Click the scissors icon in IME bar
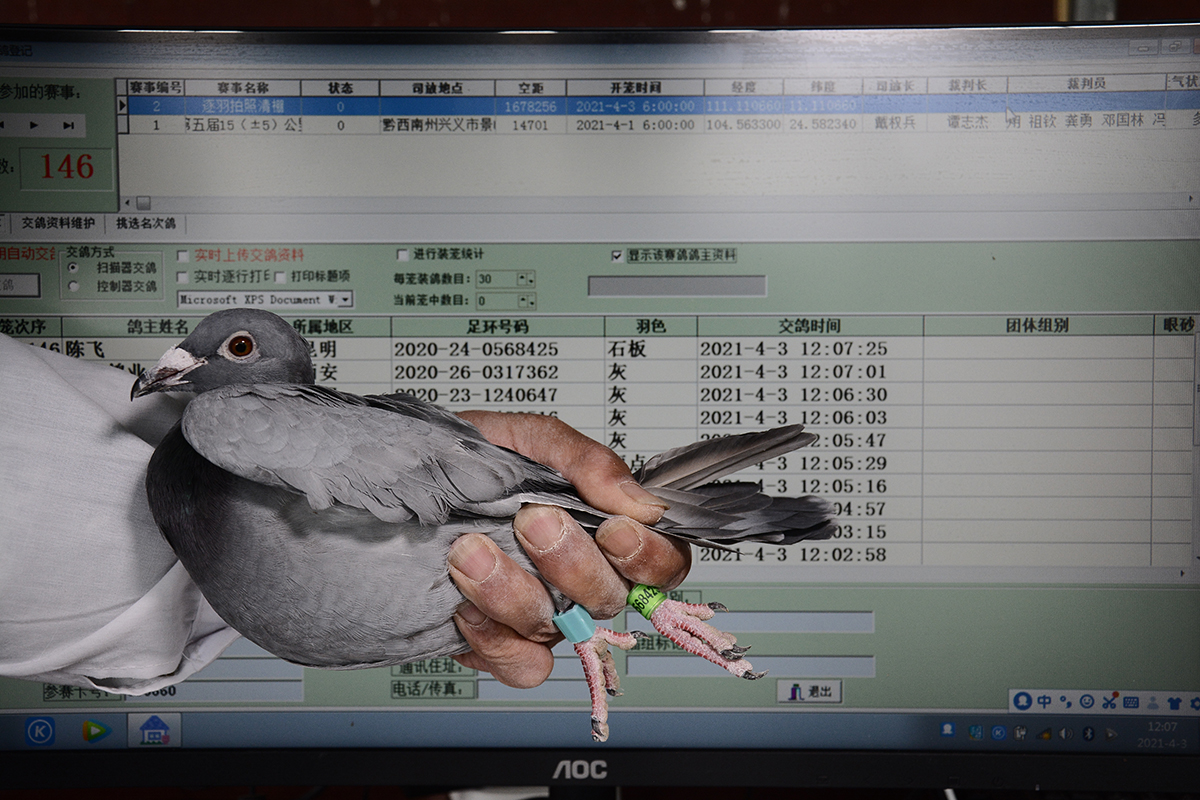This screenshot has height=800, width=1200. 1109,701
